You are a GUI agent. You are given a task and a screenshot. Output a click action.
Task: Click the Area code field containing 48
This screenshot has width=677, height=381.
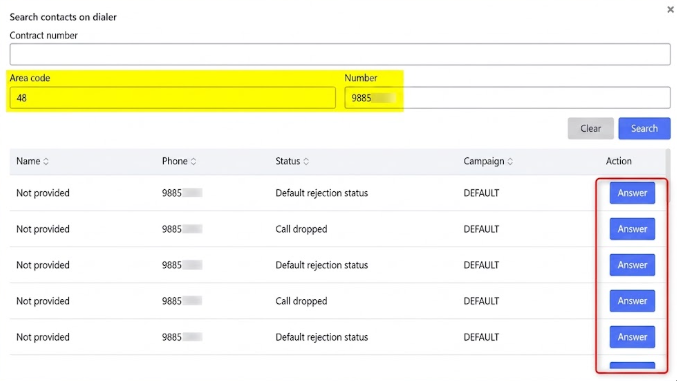pyautogui.click(x=173, y=98)
